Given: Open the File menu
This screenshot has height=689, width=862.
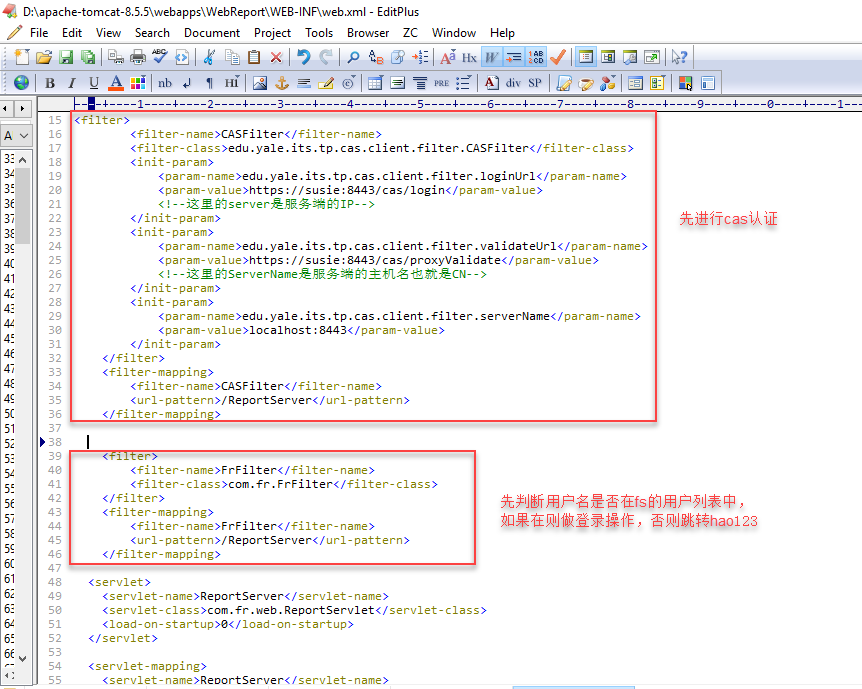Looking at the screenshot, I should (38, 33).
